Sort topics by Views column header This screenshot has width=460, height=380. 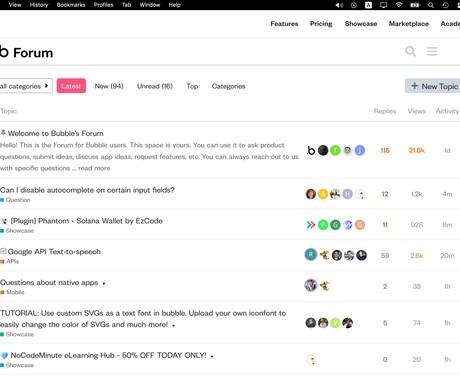click(417, 111)
